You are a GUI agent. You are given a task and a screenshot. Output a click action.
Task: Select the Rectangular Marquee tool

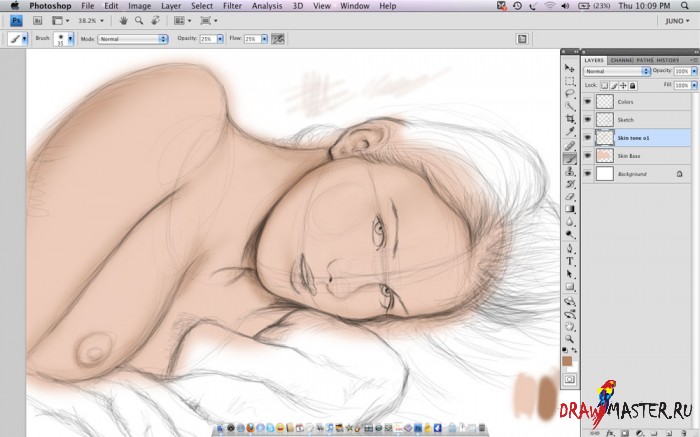pos(570,81)
